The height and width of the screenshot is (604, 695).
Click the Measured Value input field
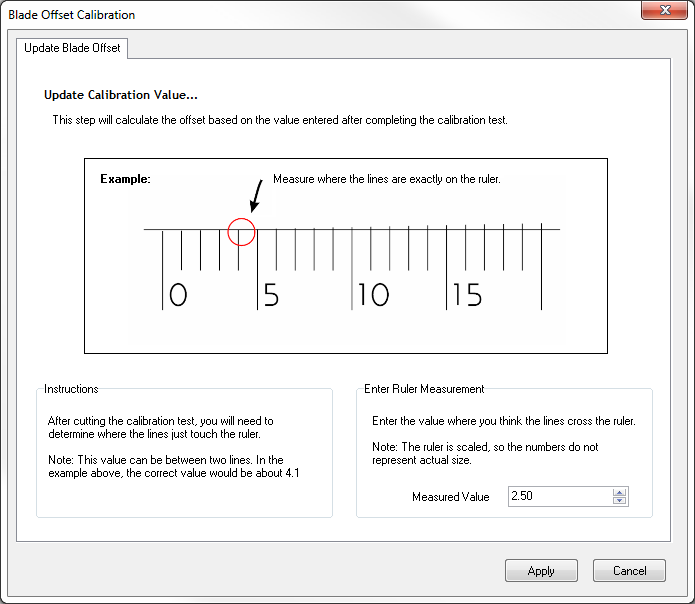tap(560, 496)
